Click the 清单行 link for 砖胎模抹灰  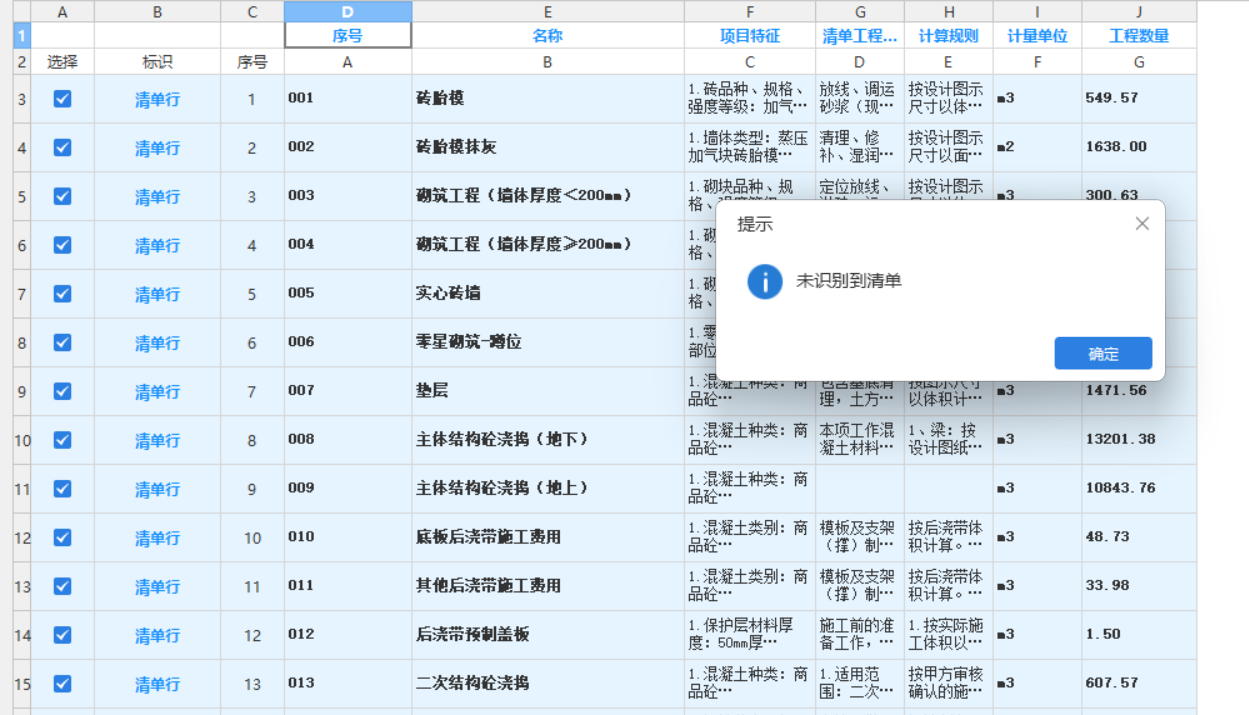coord(156,147)
